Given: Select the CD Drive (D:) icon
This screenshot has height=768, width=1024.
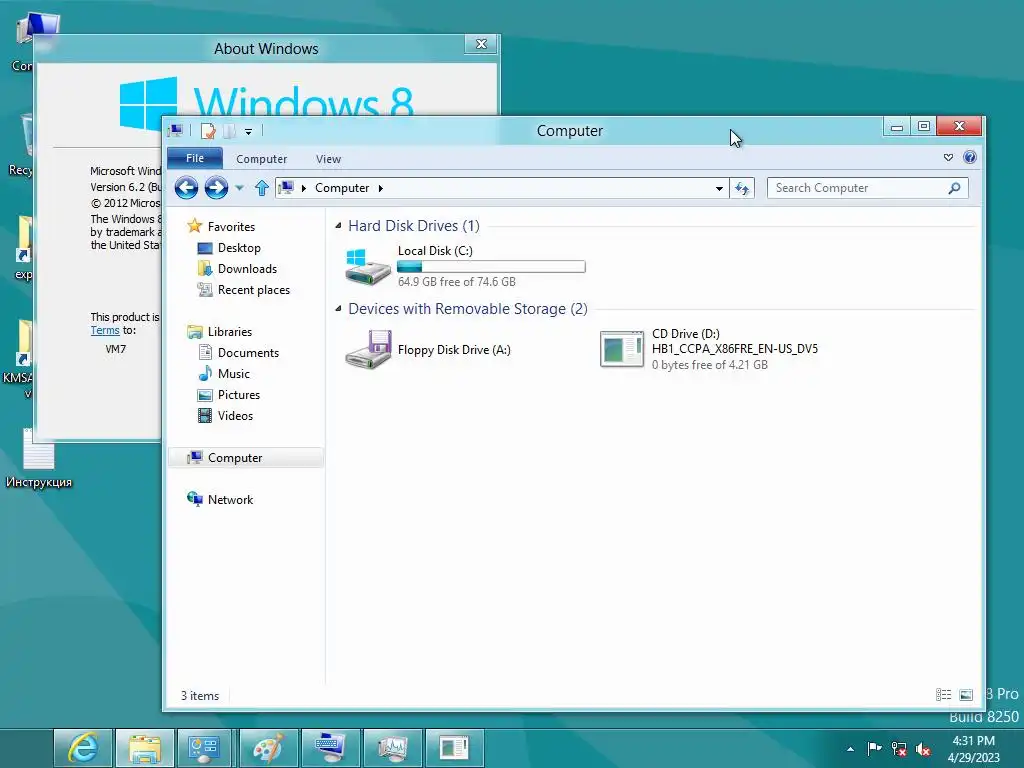Looking at the screenshot, I should 622,349.
